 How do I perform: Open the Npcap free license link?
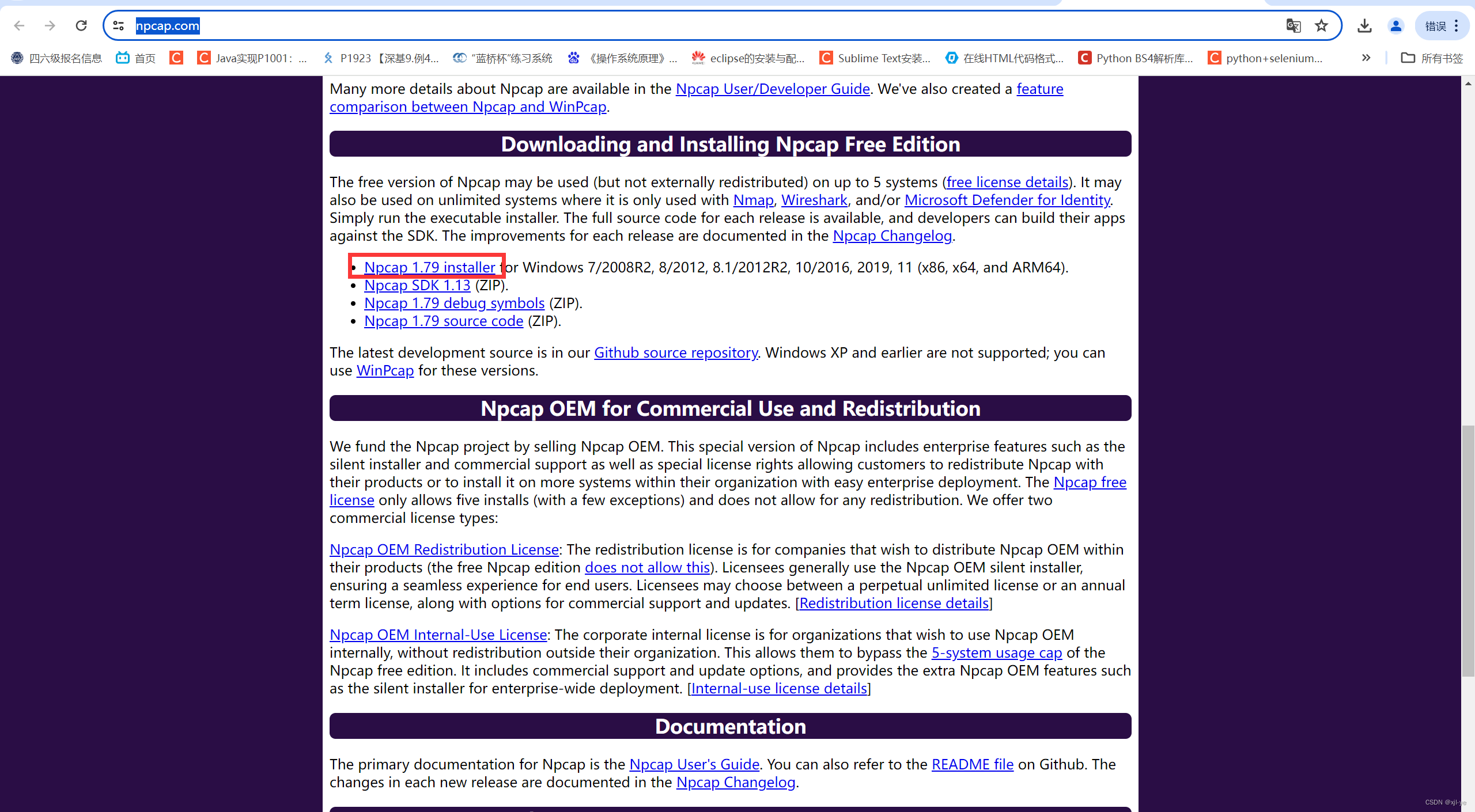coord(1090,483)
